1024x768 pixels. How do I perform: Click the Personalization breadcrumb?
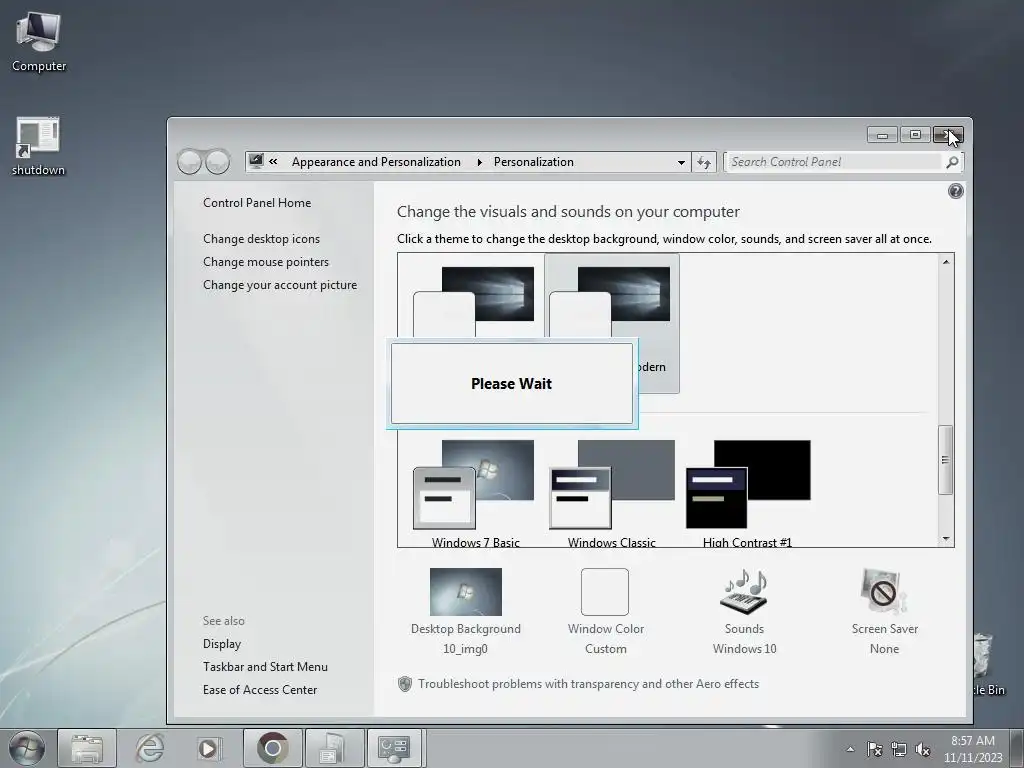click(534, 162)
